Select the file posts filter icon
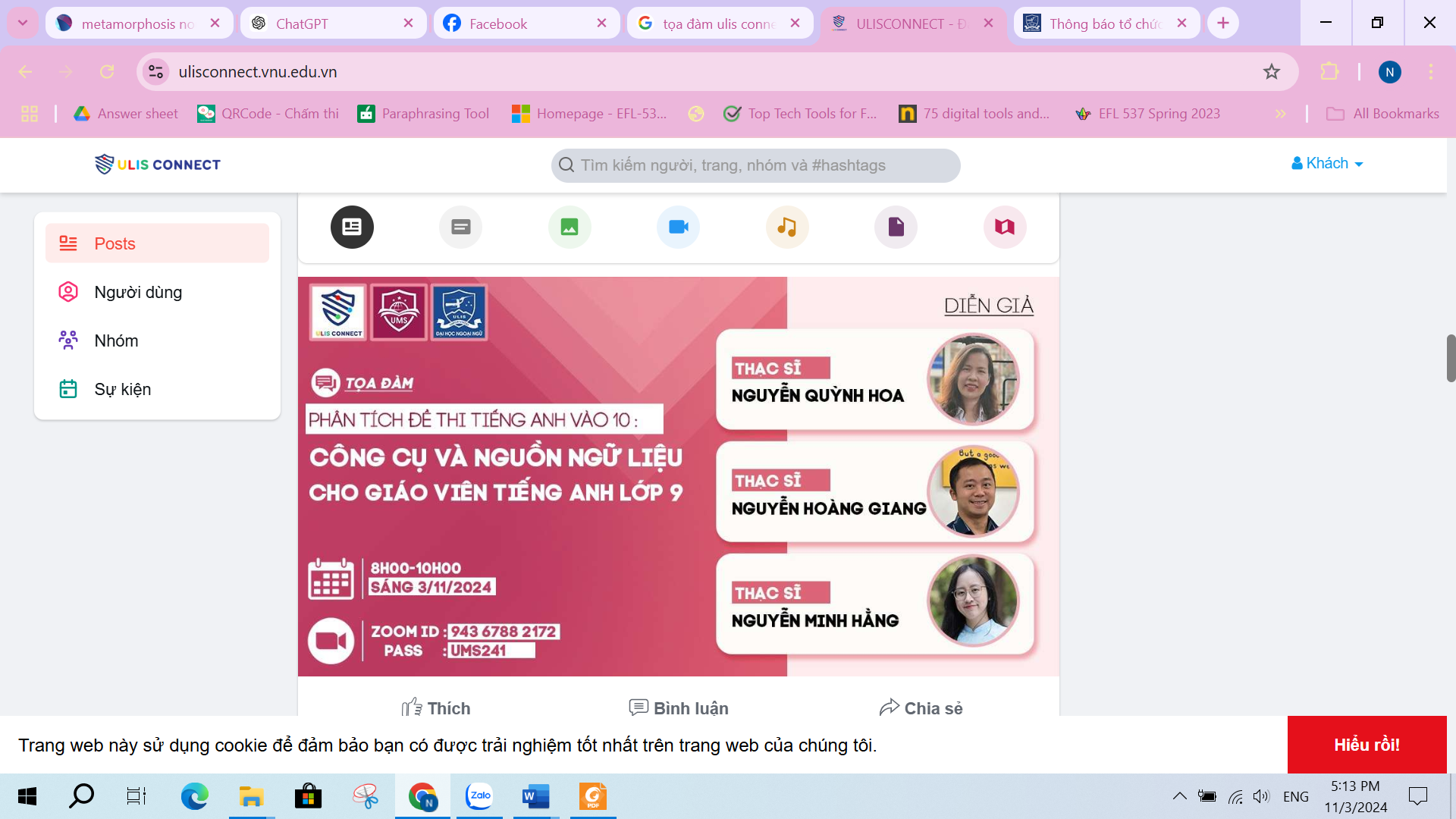This screenshot has height=819, width=1456. coord(896,227)
